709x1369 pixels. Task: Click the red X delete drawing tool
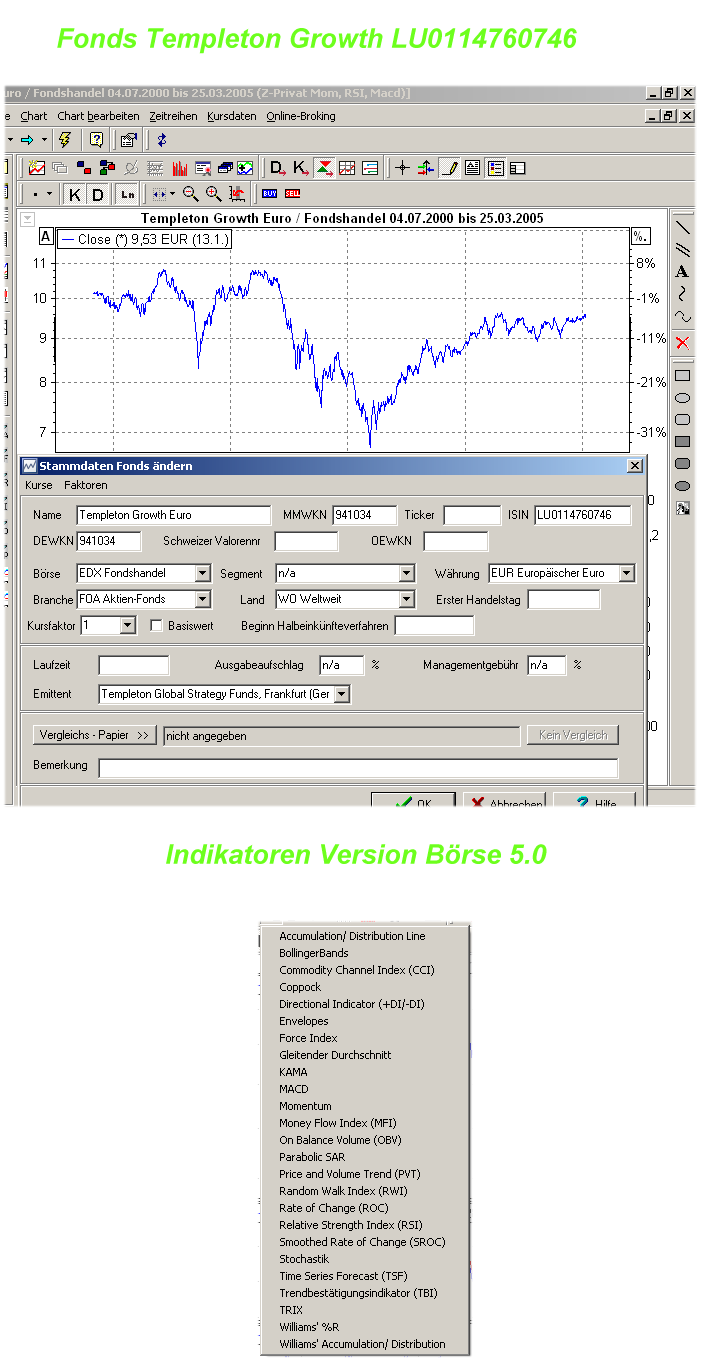click(683, 343)
